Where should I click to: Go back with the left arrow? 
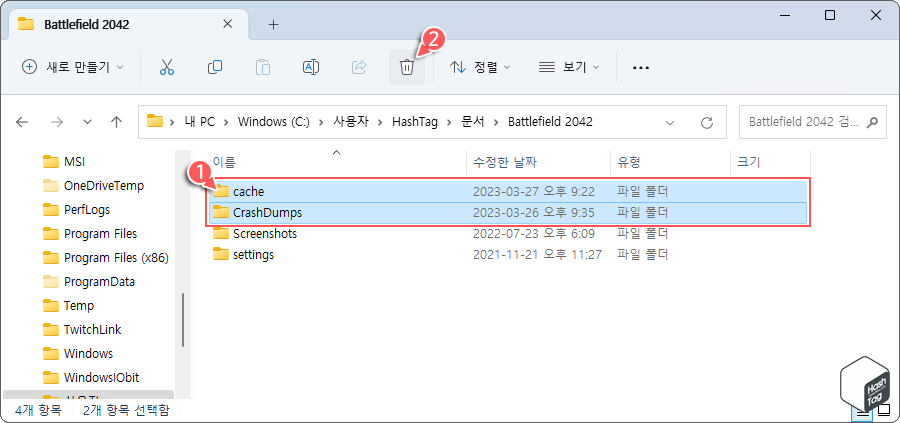point(22,122)
